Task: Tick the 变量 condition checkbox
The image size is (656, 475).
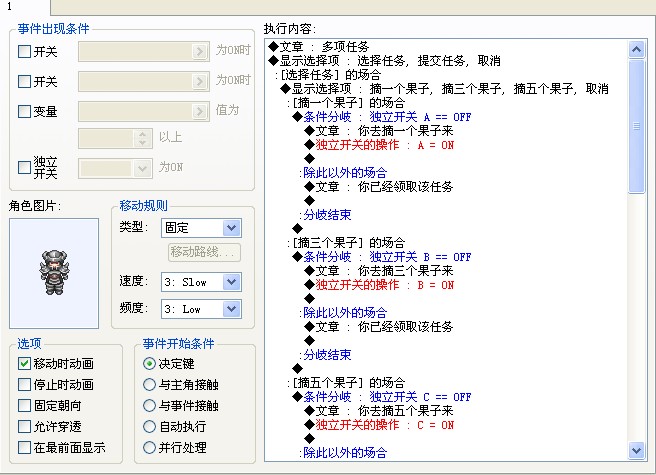Action: pos(25,112)
